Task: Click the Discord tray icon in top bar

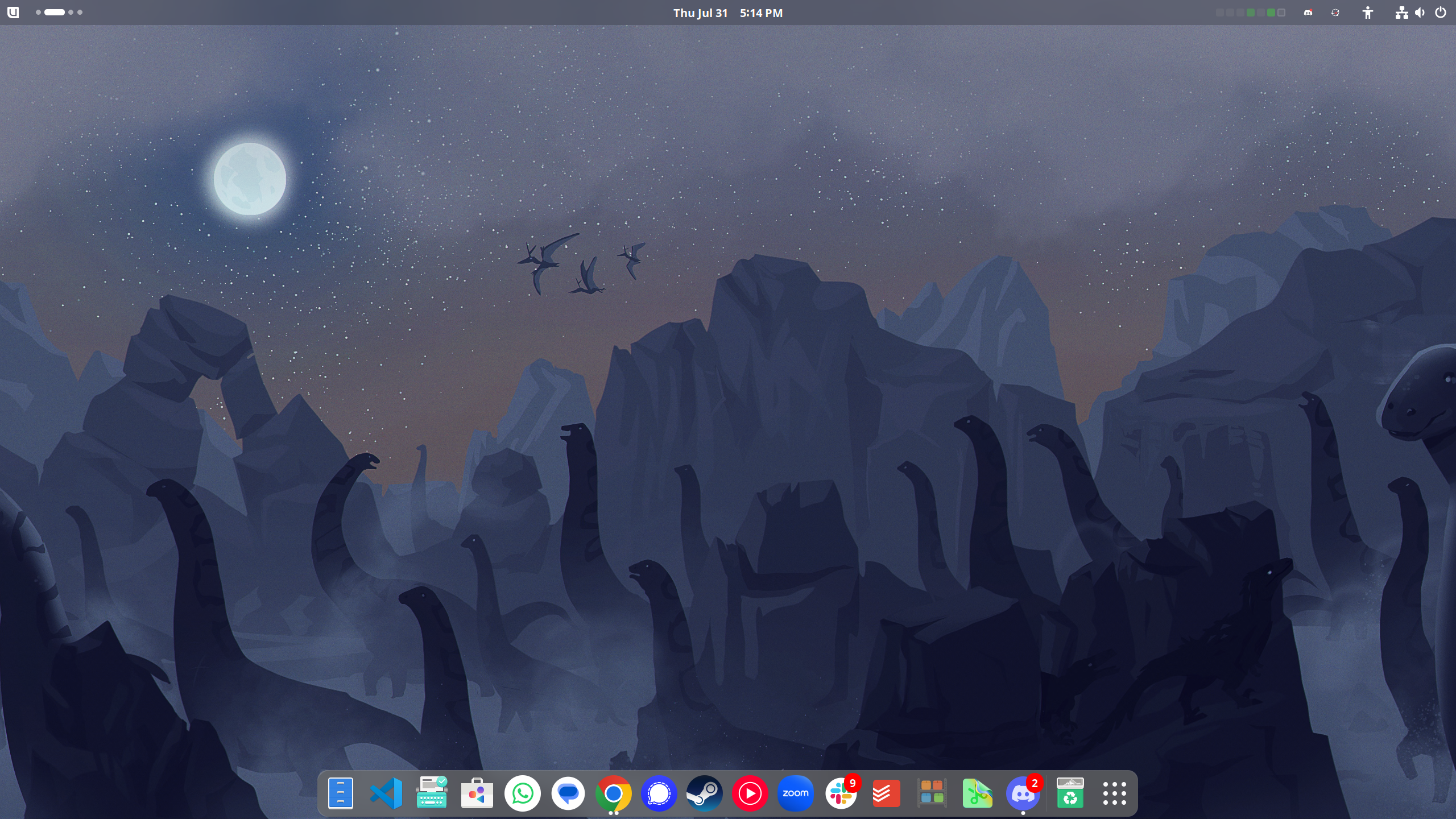Action: point(1308,13)
